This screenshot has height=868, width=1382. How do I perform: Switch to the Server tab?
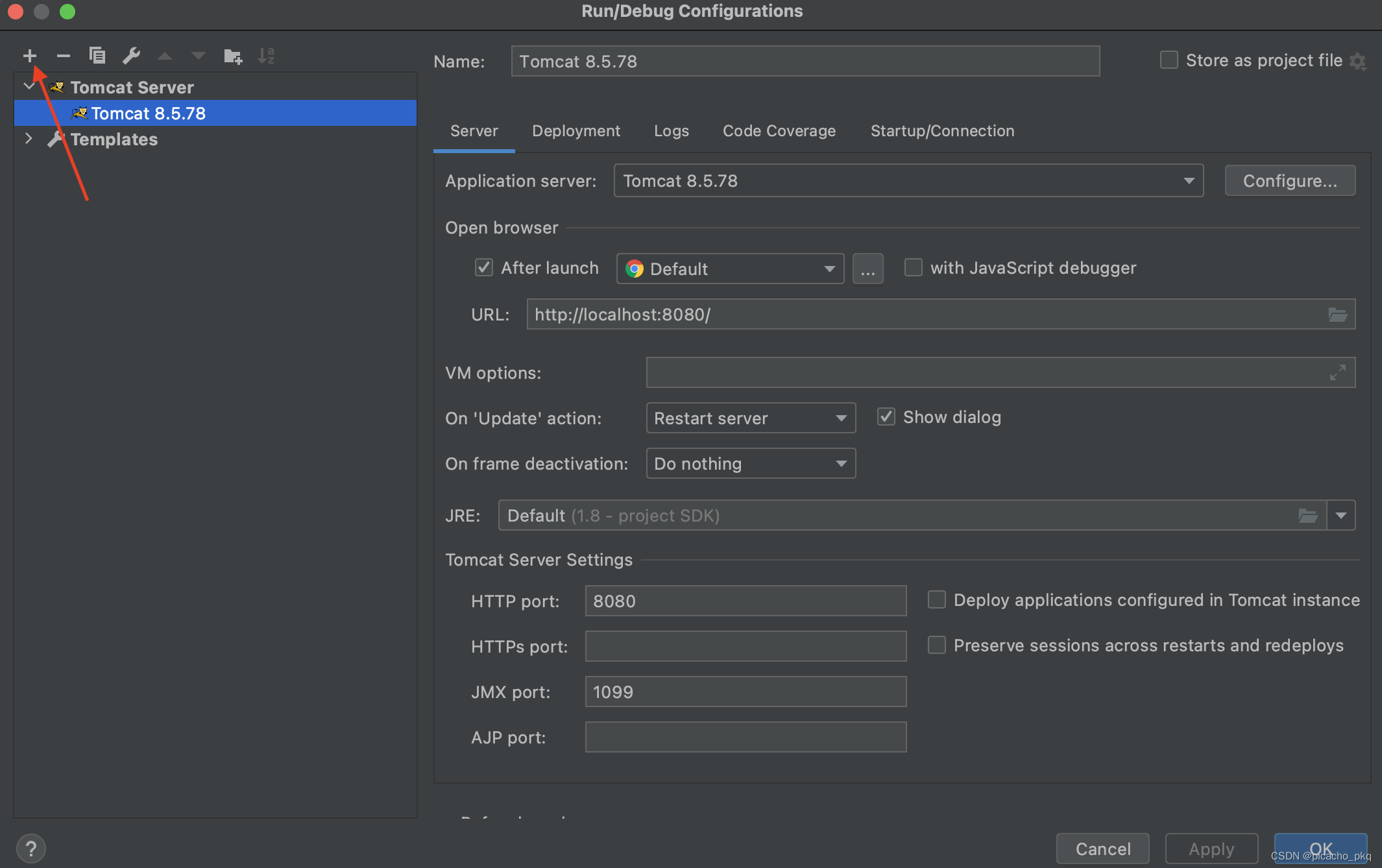point(474,131)
